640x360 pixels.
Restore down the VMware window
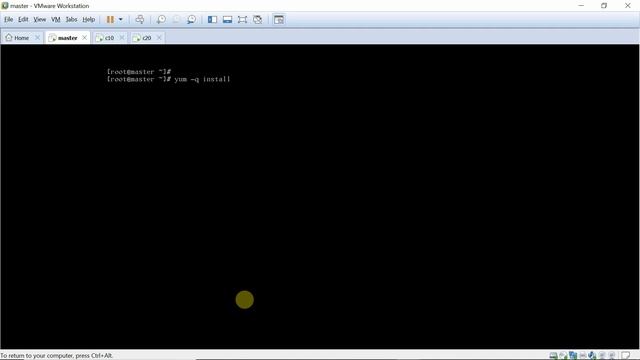(x=604, y=6)
